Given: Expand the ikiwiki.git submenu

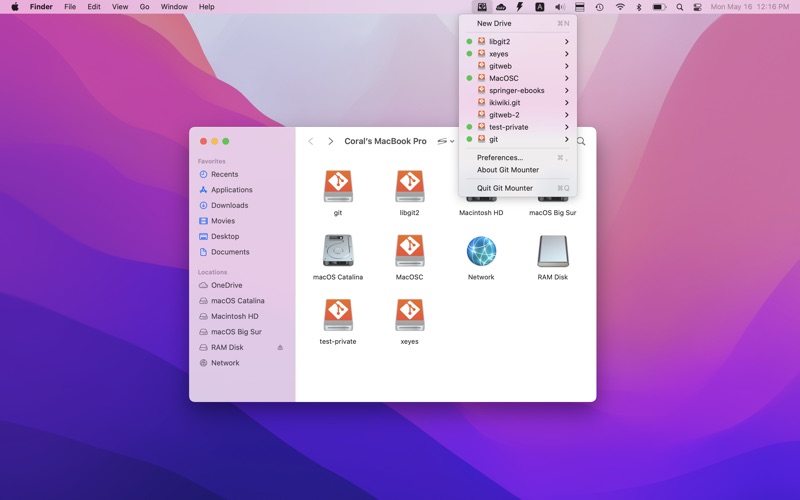Looking at the screenshot, I should click(566, 103).
